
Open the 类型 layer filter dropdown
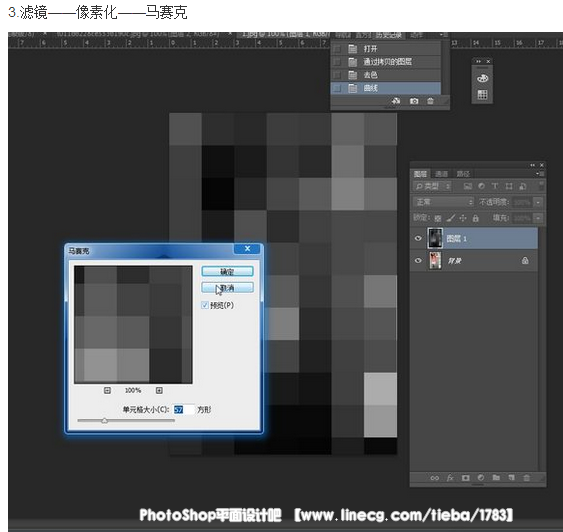click(432, 186)
